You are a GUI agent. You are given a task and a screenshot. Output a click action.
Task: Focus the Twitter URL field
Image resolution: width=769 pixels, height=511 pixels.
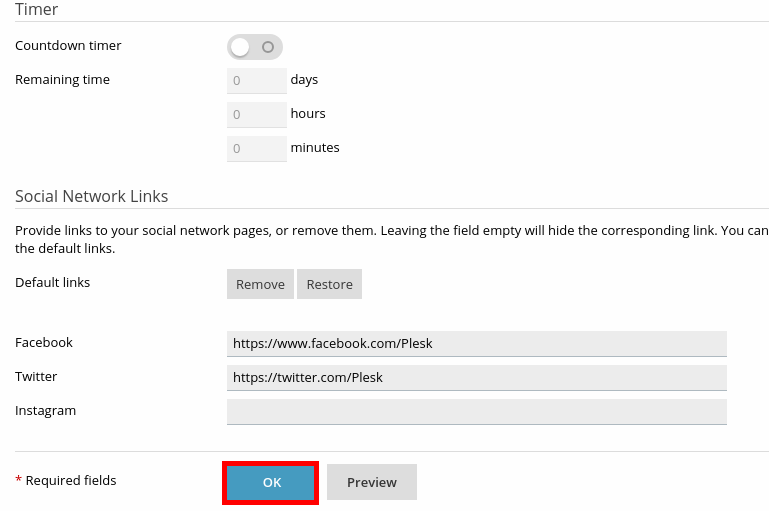pyautogui.click(x=476, y=377)
